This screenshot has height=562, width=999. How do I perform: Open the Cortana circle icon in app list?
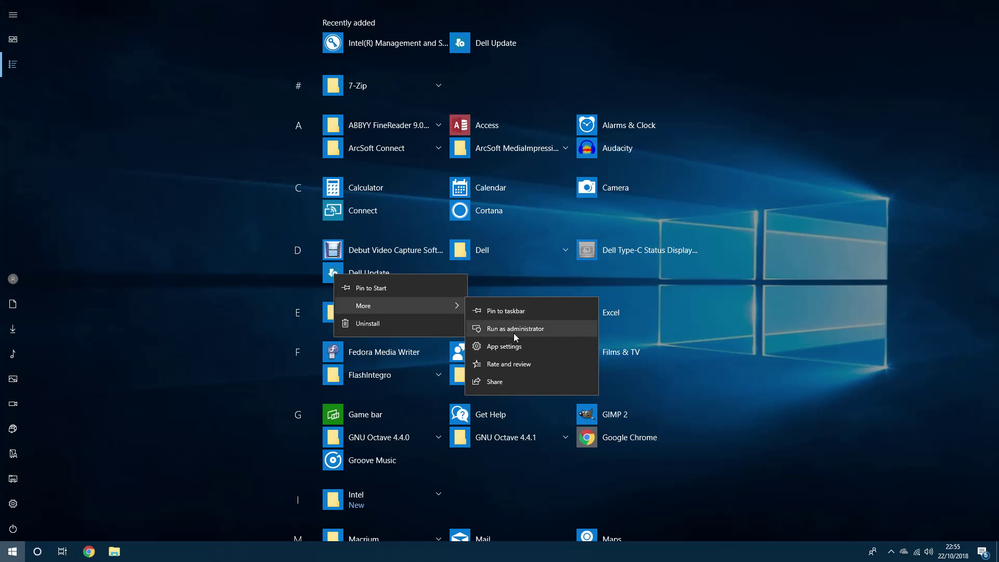click(x=459, y=210)
